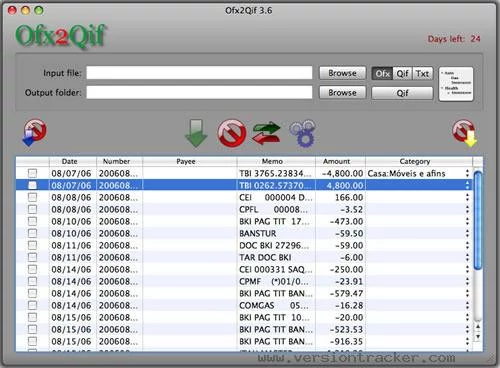500x368 pixels.
Task: Click the green and red swap arrows icon
Action: coord(266,133)
